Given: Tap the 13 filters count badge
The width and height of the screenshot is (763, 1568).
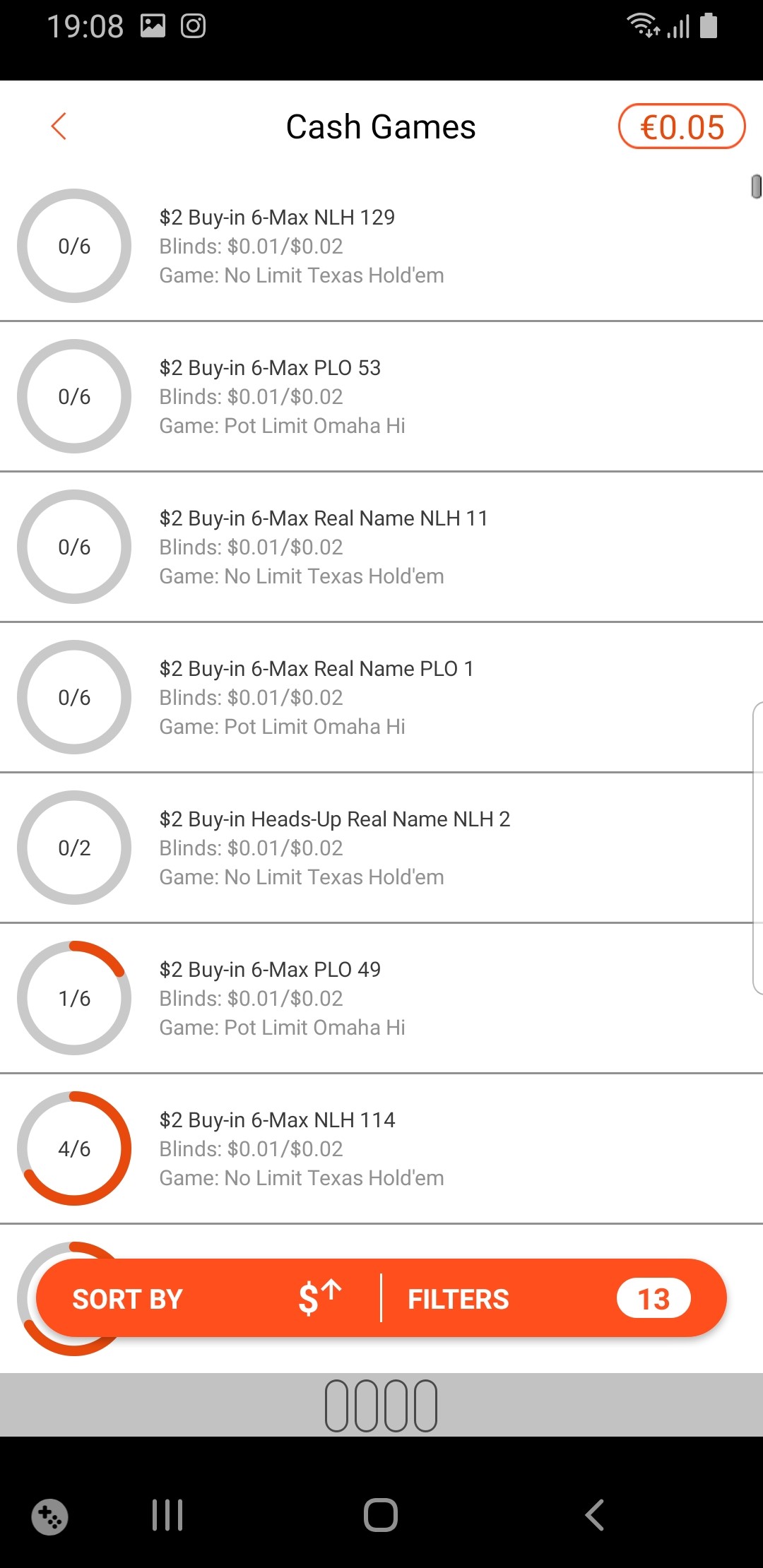Looking at the screenshot, I should [653, 1299].
